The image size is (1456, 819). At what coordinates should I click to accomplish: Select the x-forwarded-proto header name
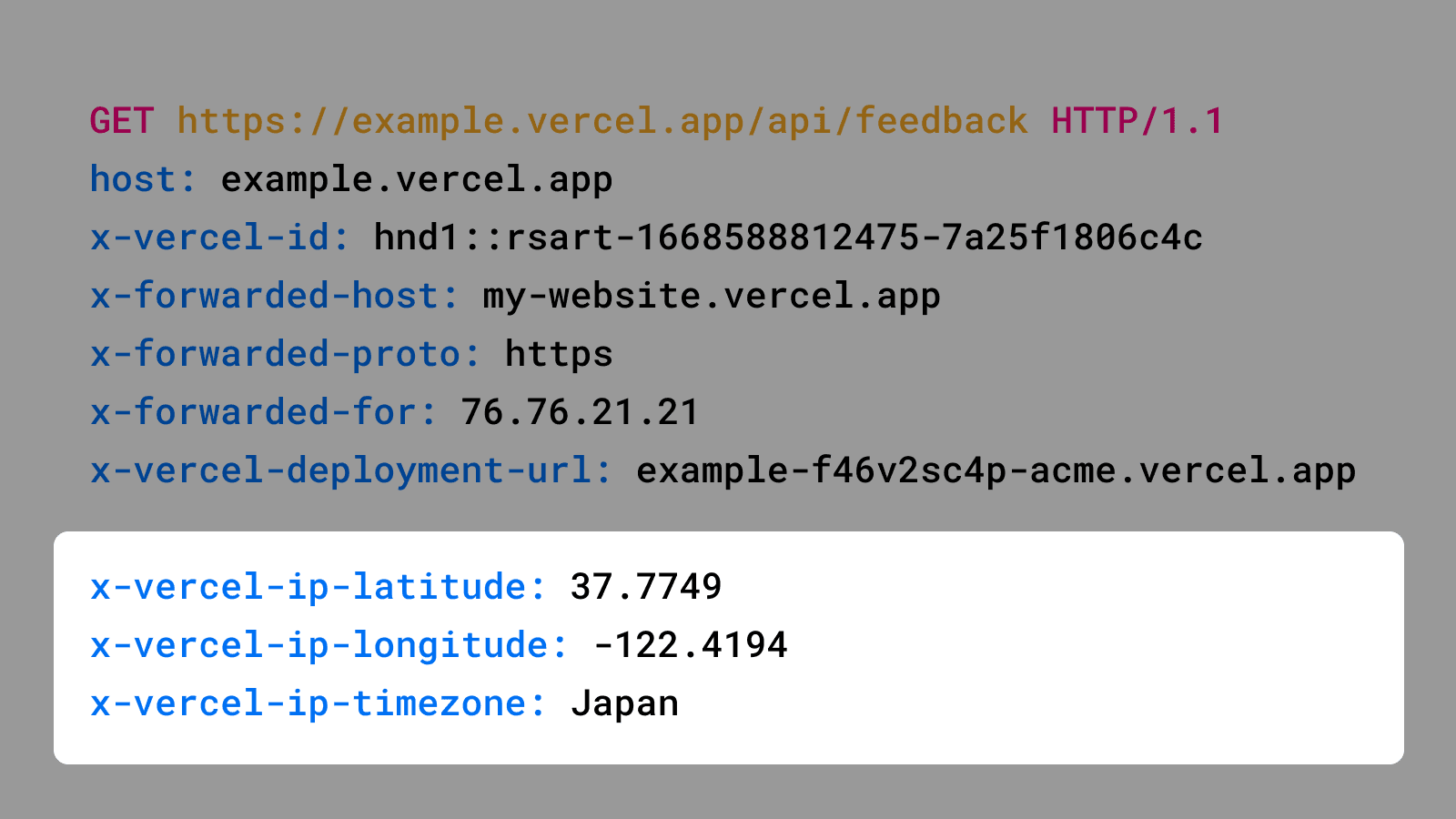coord(285,354)
